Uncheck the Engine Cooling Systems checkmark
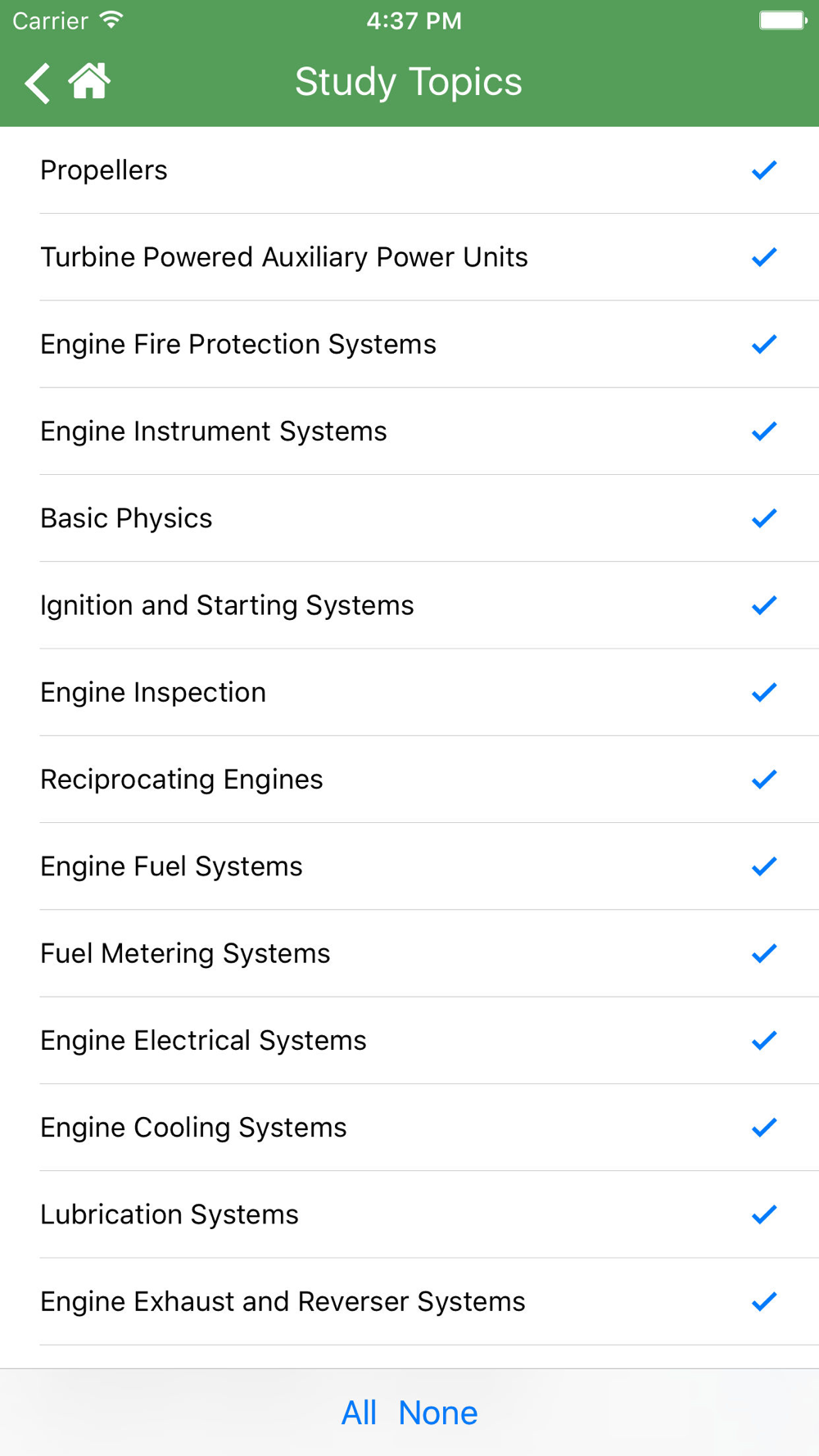Image resolution: width=819 pixels, height=1456 pixels. (764, 1128)
